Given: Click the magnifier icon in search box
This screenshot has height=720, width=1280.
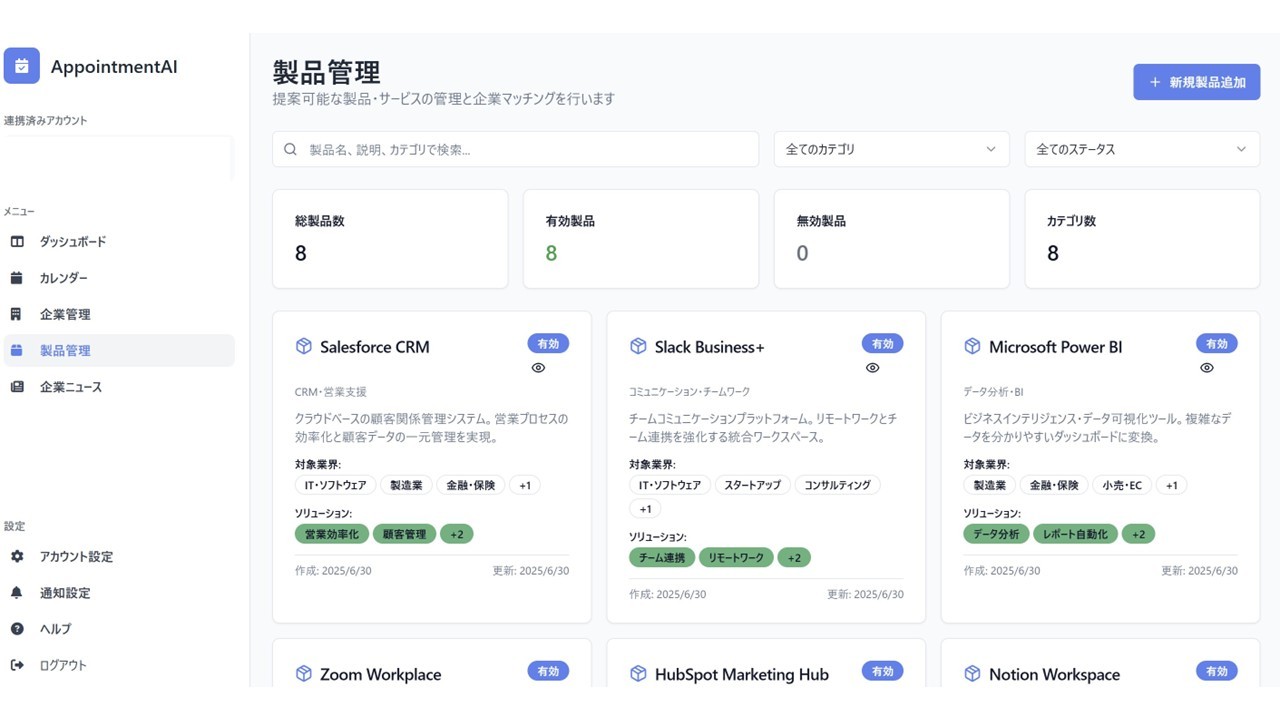Looking at the screenshot, I should coord(291,149).
